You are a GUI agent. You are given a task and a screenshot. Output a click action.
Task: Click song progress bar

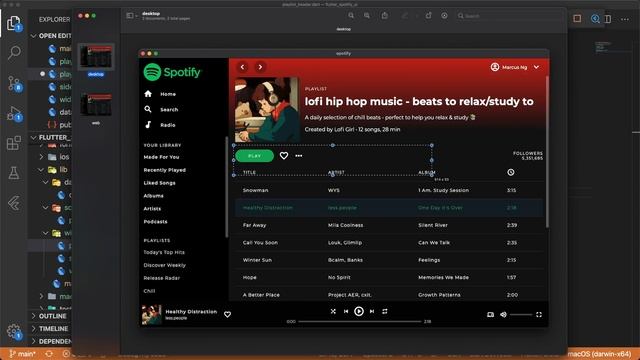(x=359, y=322)
